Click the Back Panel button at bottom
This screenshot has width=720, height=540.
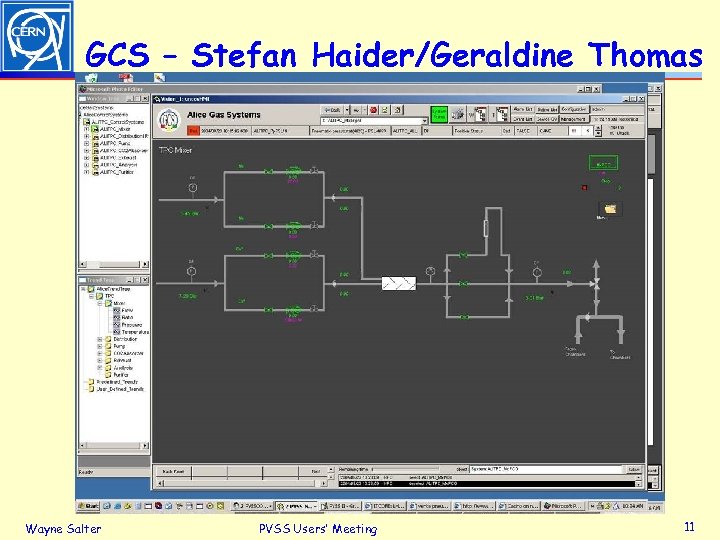[173, 472]
